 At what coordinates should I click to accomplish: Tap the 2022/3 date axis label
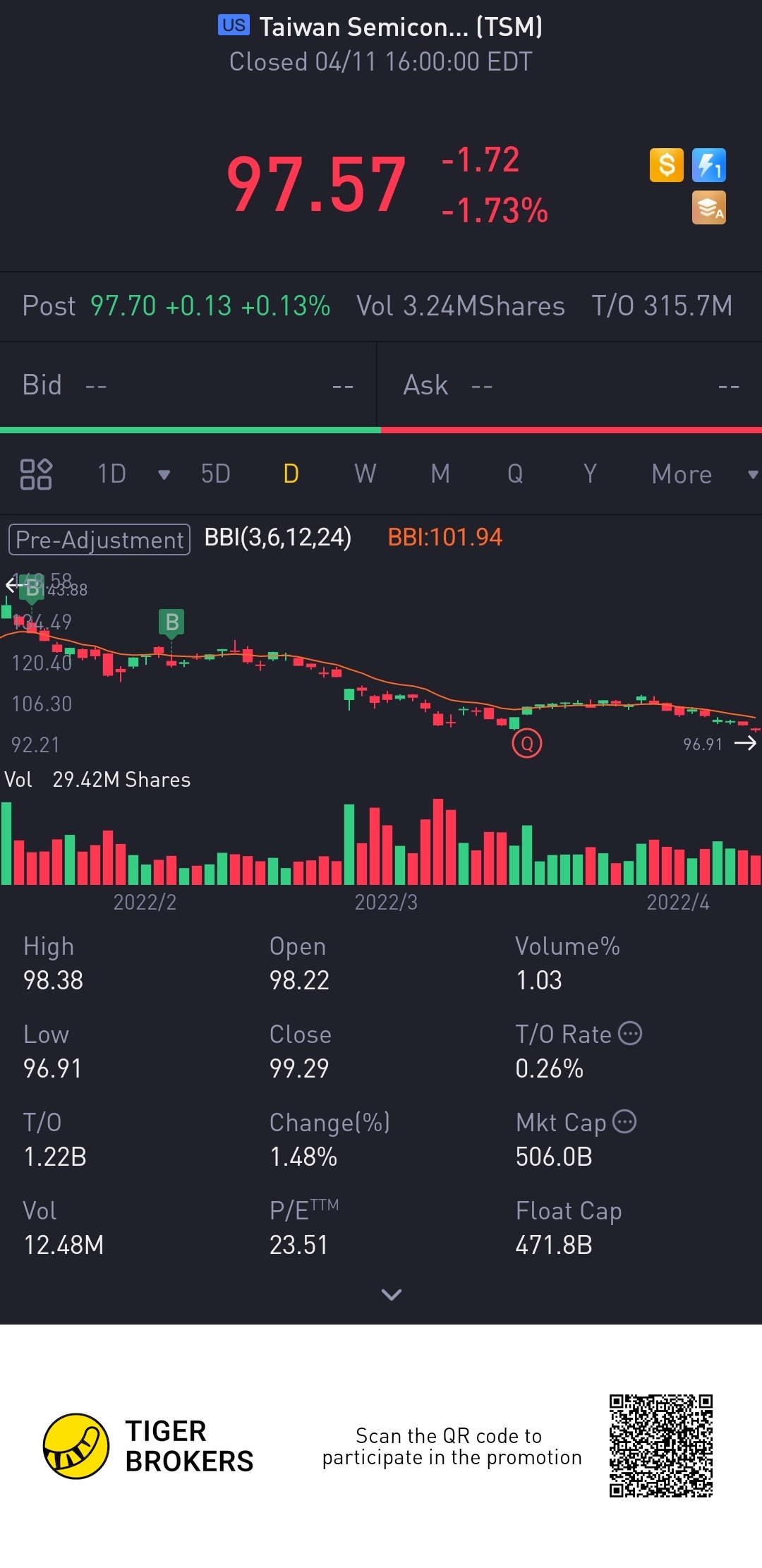(386, 902)
